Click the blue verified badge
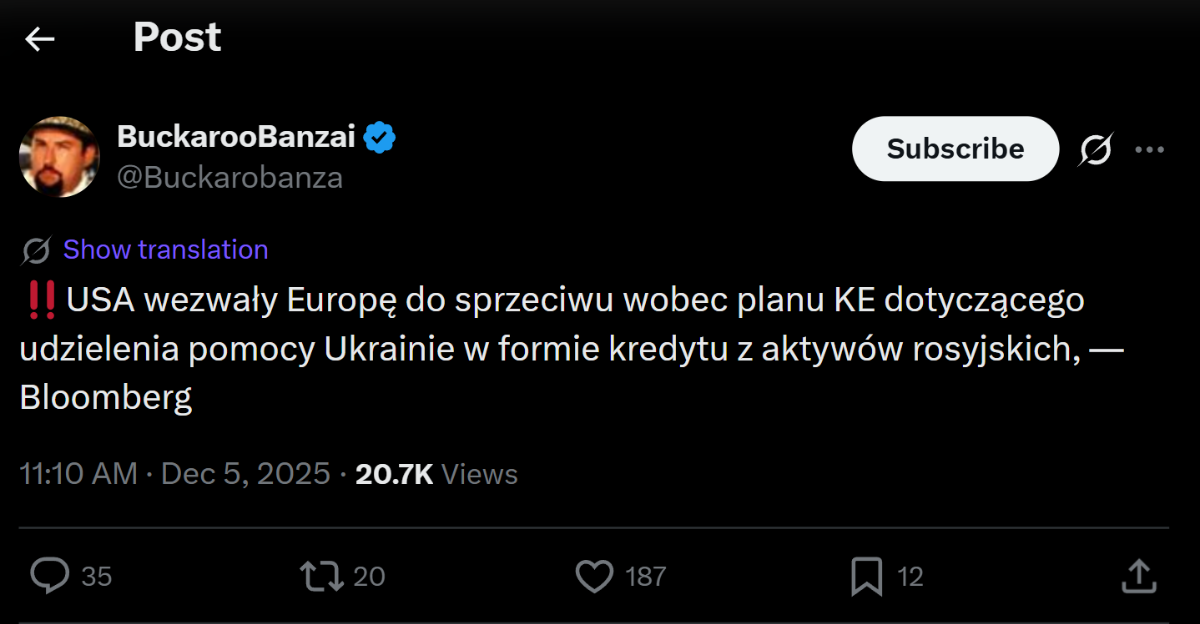This screenshot has height=624, width=1200. pos(380,137)
